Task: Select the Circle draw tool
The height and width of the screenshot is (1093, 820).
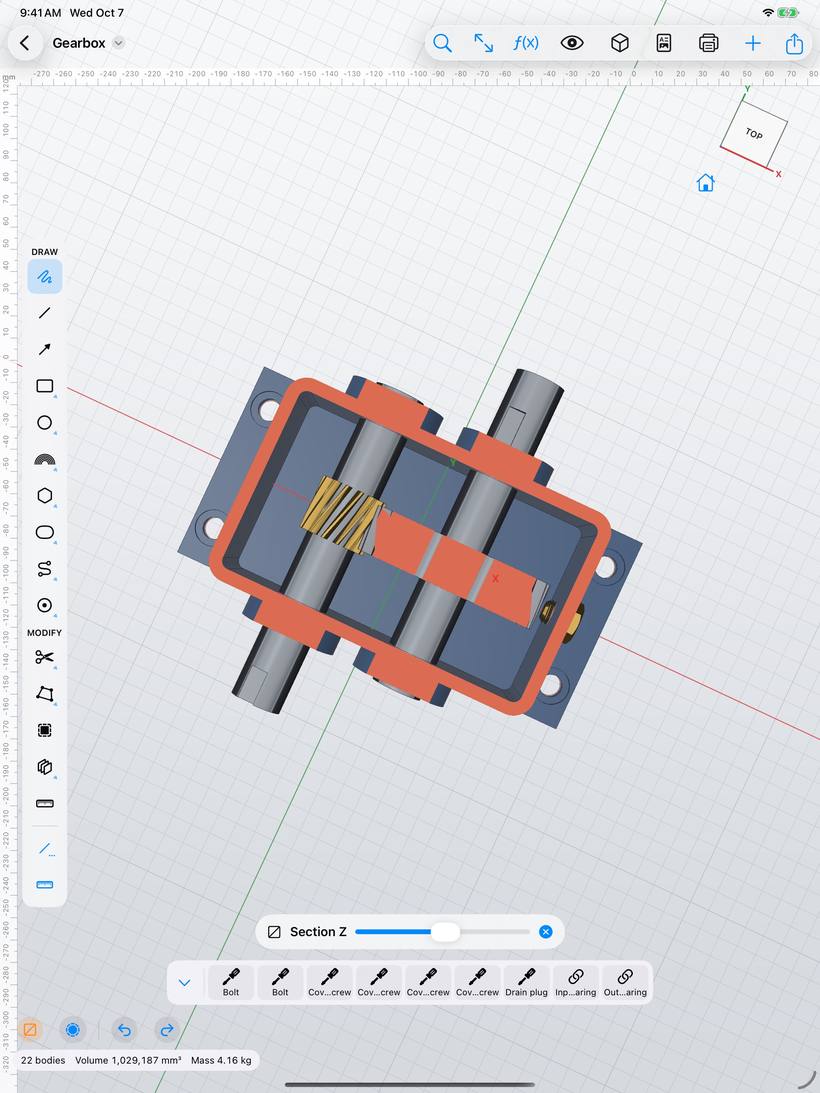Action: pyautogui.click(x=45, y=422)
